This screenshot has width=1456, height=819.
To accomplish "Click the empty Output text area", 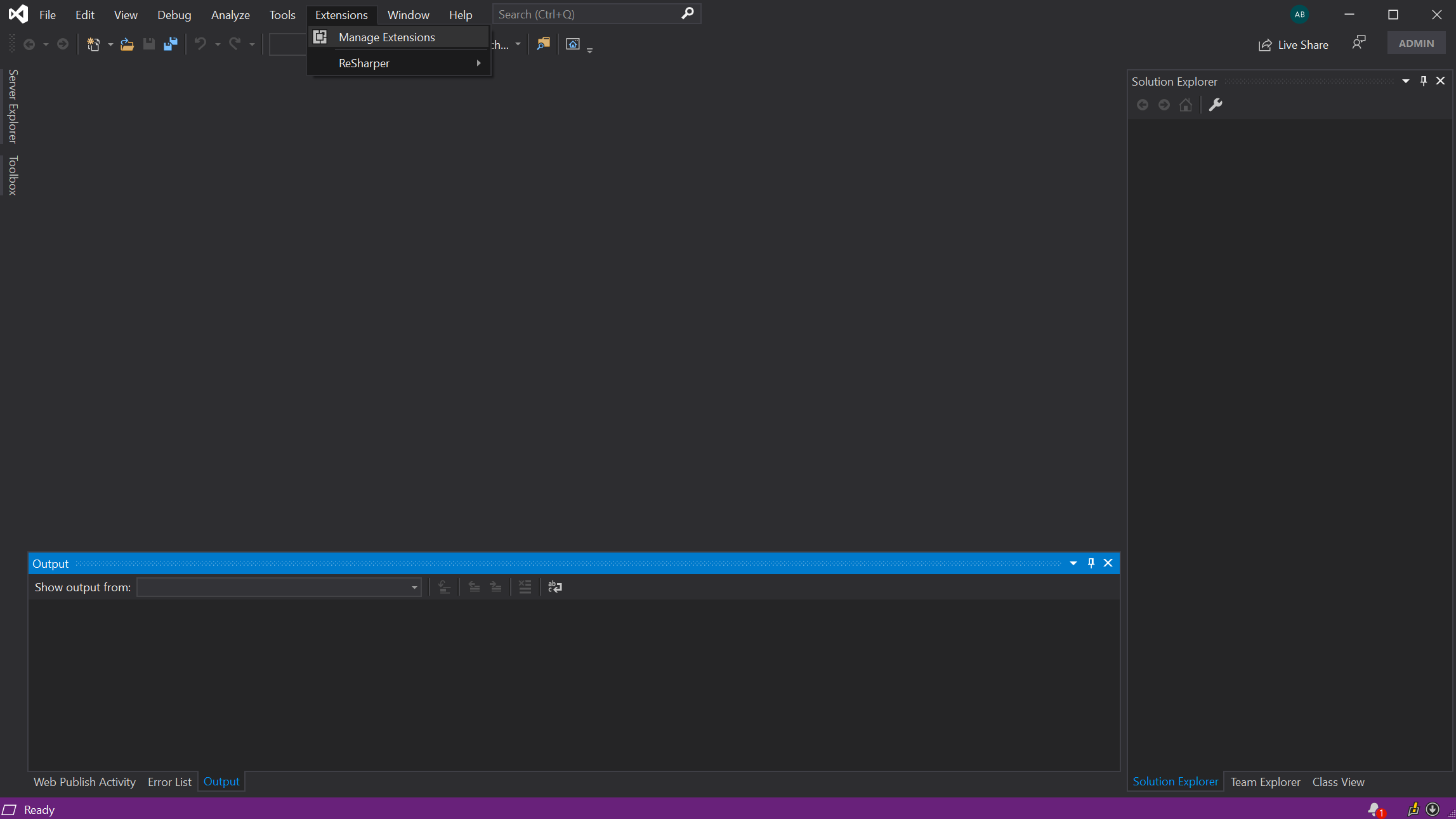I will (574, 685).
